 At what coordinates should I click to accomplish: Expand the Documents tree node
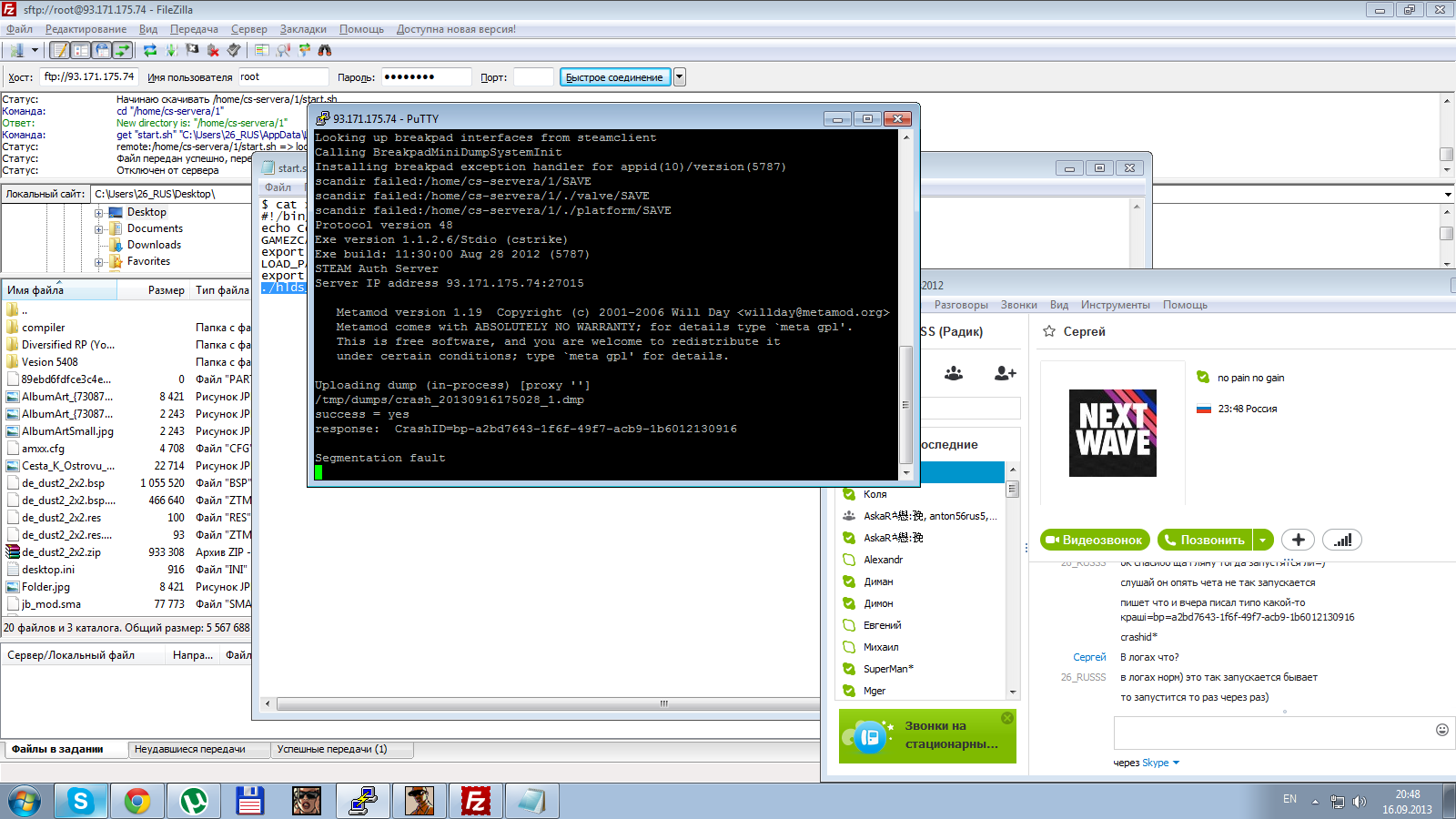[98, 229]
